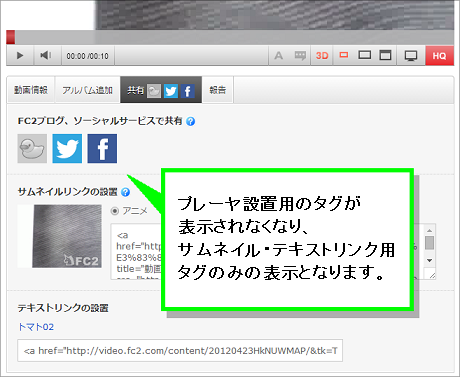The height and width of the screenshot is (377, 460).
Task: Open the 報告 tab
Action: [x=218, y=90]
